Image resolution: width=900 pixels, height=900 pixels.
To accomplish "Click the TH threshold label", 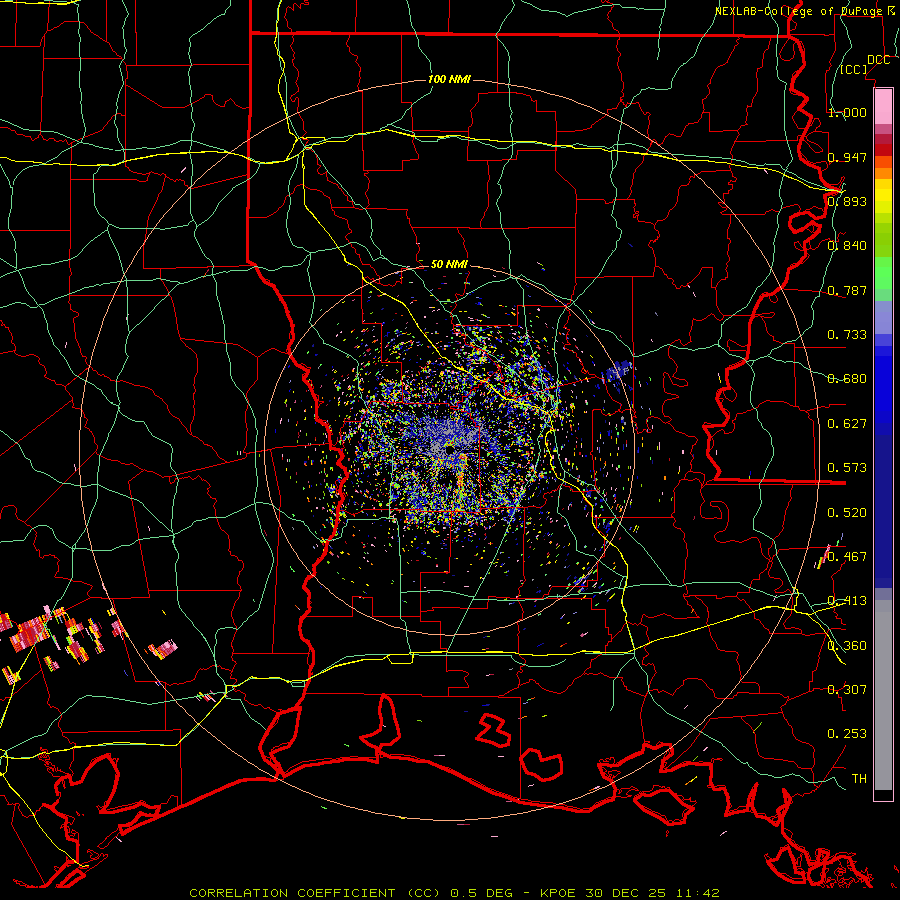I will (859, 779).
